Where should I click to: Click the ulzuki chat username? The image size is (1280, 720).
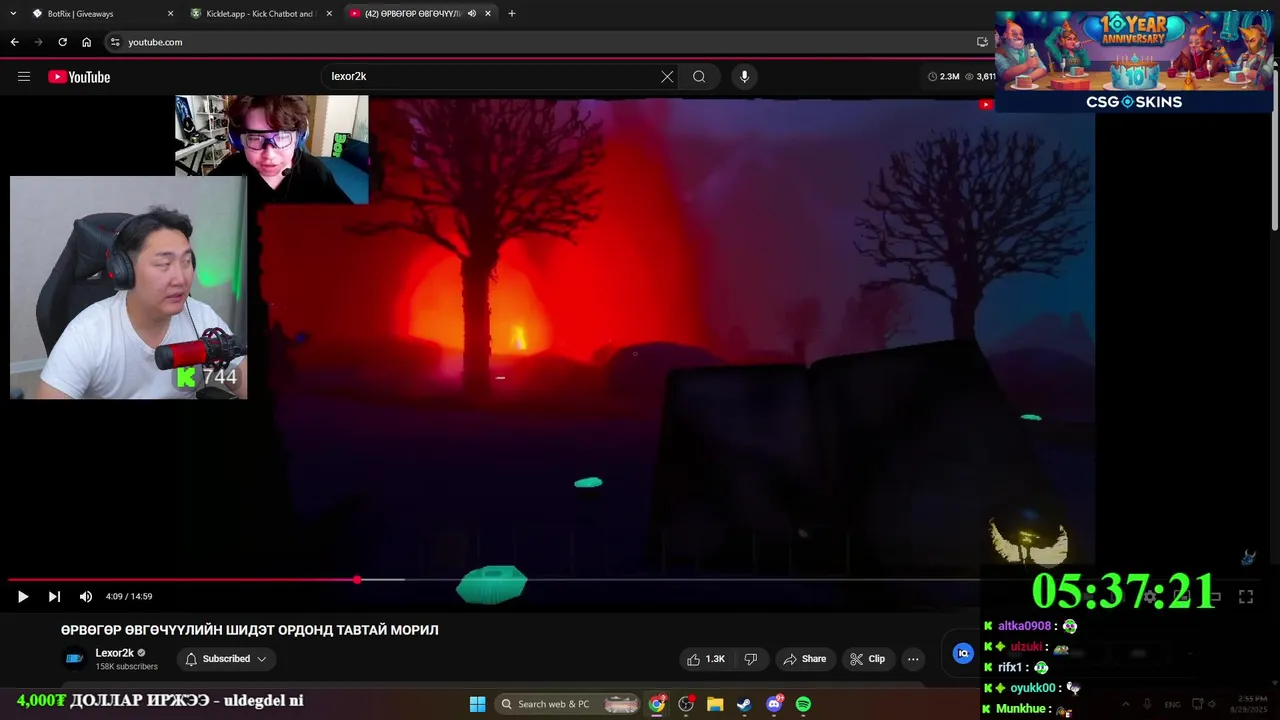1026,647
